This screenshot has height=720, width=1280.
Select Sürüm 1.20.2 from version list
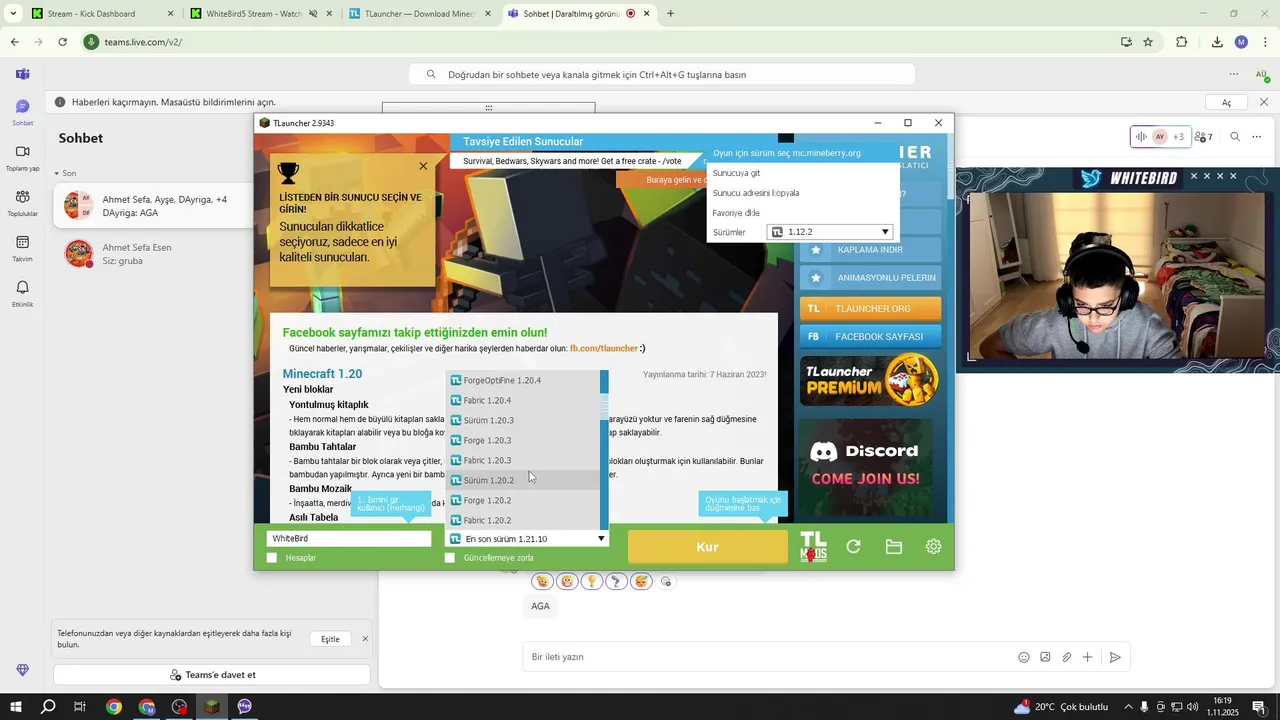tap(523, 480)
